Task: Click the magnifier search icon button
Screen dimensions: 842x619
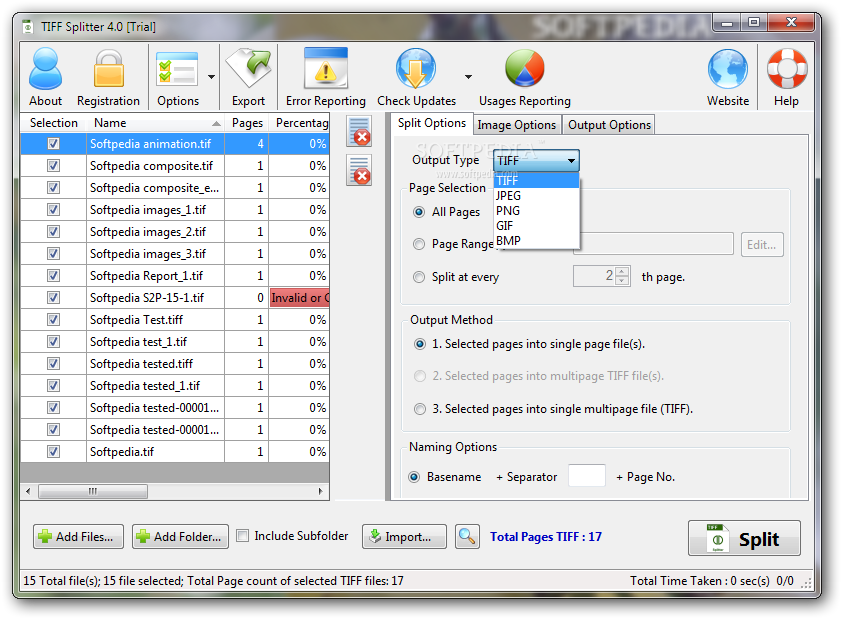Action: [x=467, y=536]
